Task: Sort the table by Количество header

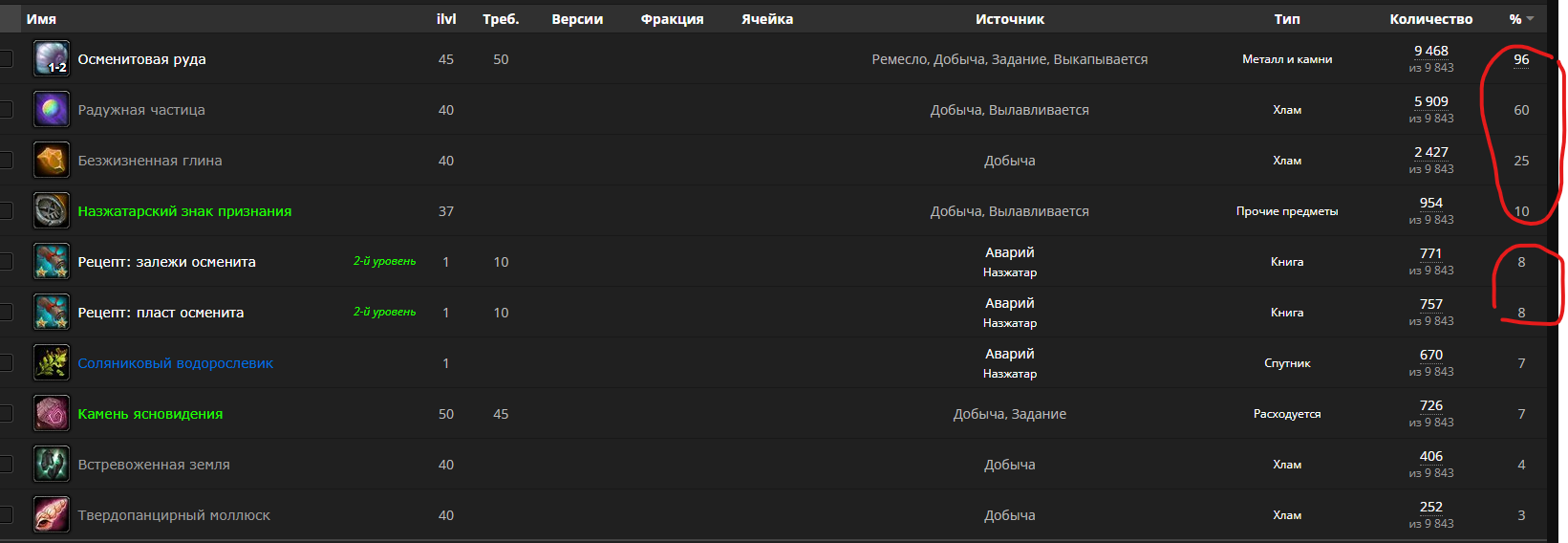Action: pyautogui.click(x=1430, y=19)
